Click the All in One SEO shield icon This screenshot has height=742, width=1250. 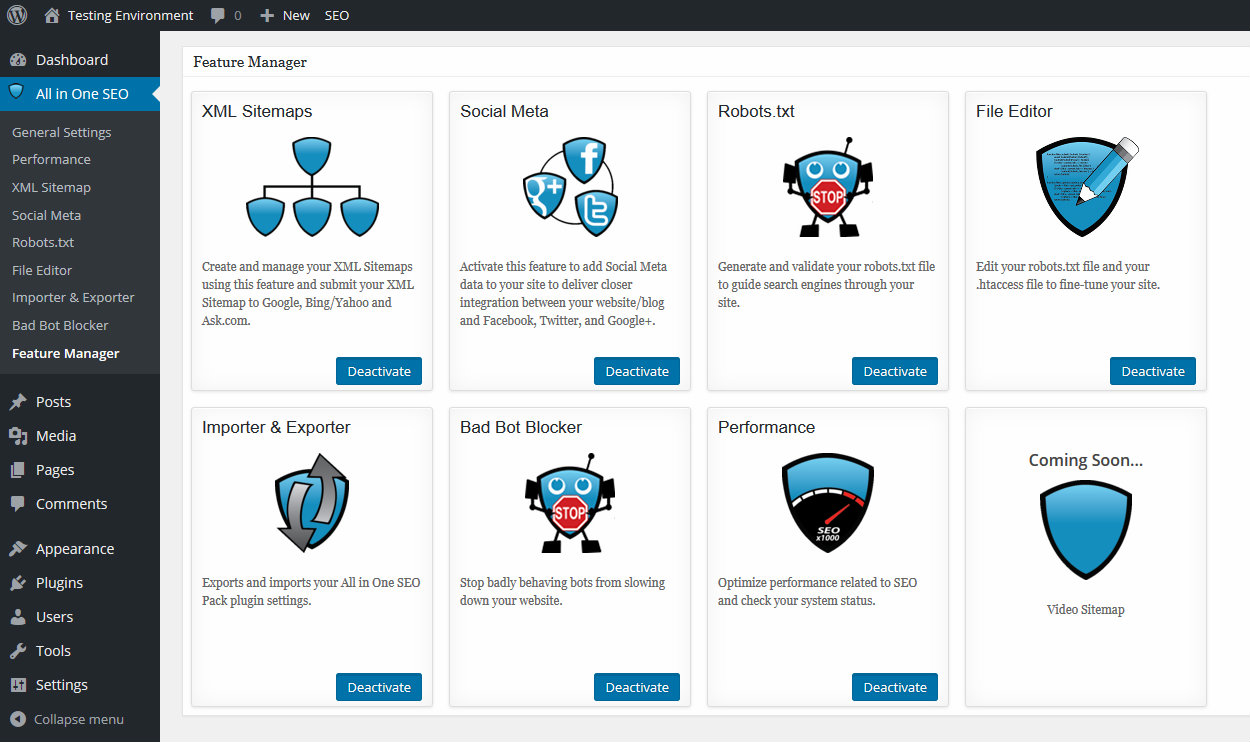coord(17,93)
